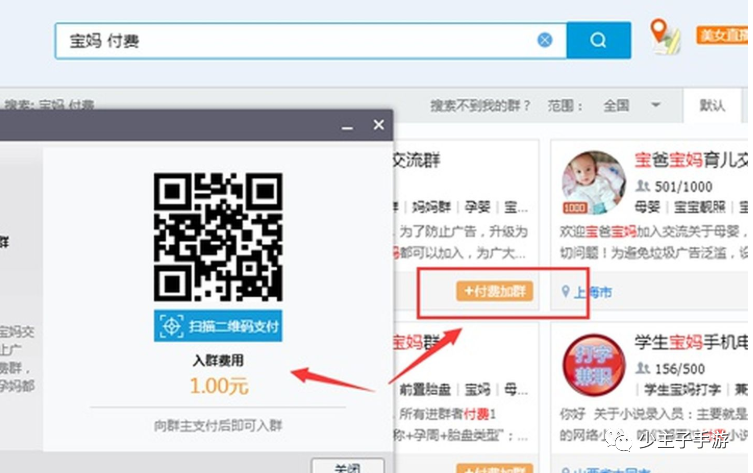753x473 pixels.
Task: Click the 母婴 tag on the 宝爸宝妈 group
Action: (647, 207)
